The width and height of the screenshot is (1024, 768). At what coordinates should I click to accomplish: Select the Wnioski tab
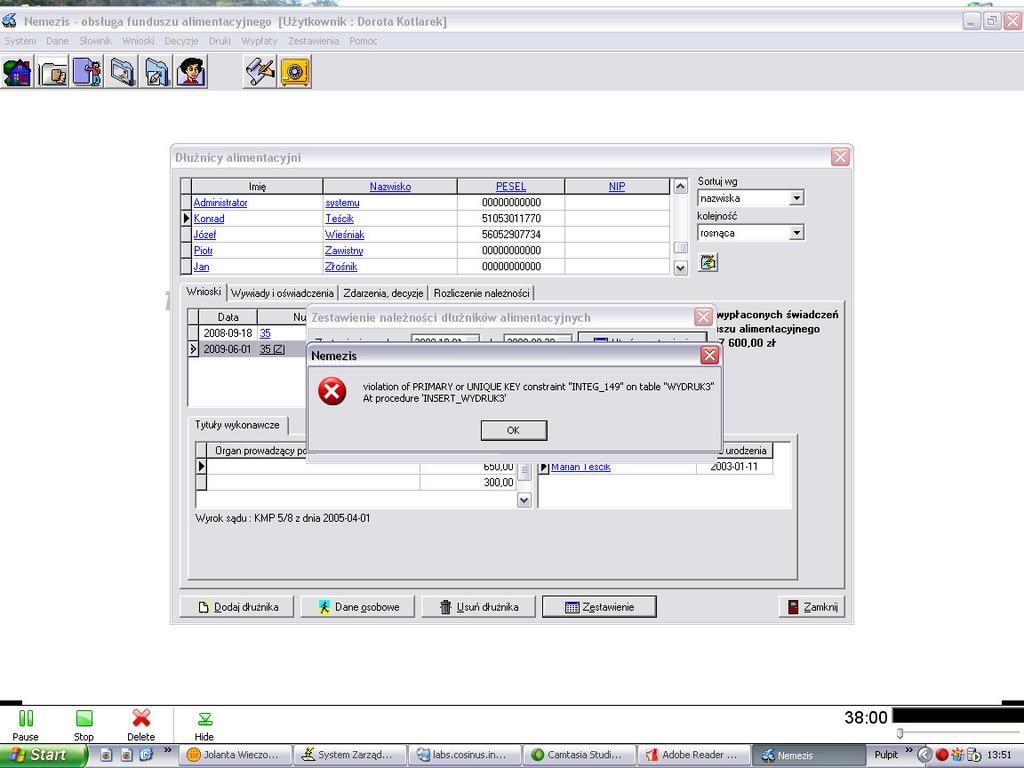(x=204, y=291)
